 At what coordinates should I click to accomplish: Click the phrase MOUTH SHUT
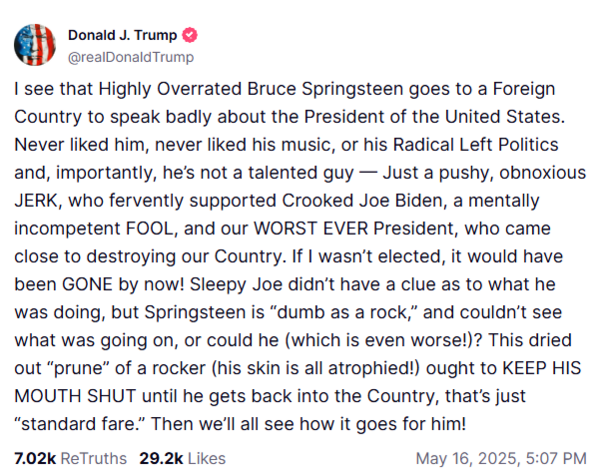point(75,396)
